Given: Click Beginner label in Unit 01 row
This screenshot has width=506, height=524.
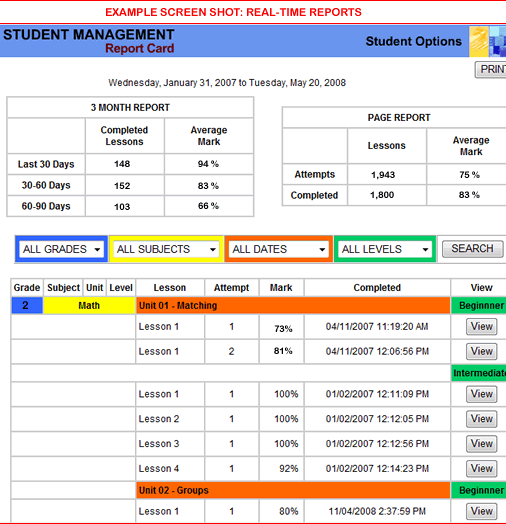Looking at the screenshot, I should tap(479, 305).
